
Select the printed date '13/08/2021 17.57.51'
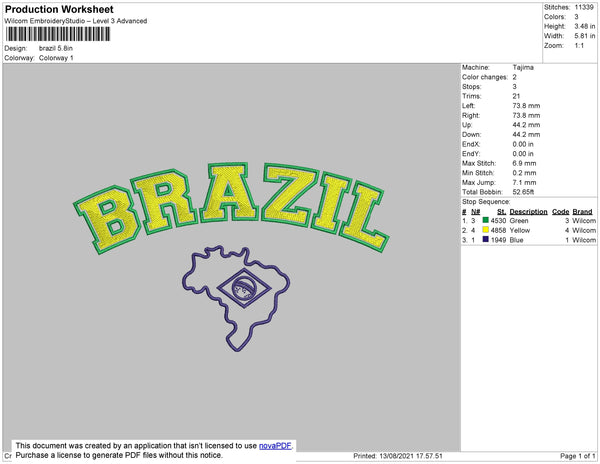click(411, 456)
